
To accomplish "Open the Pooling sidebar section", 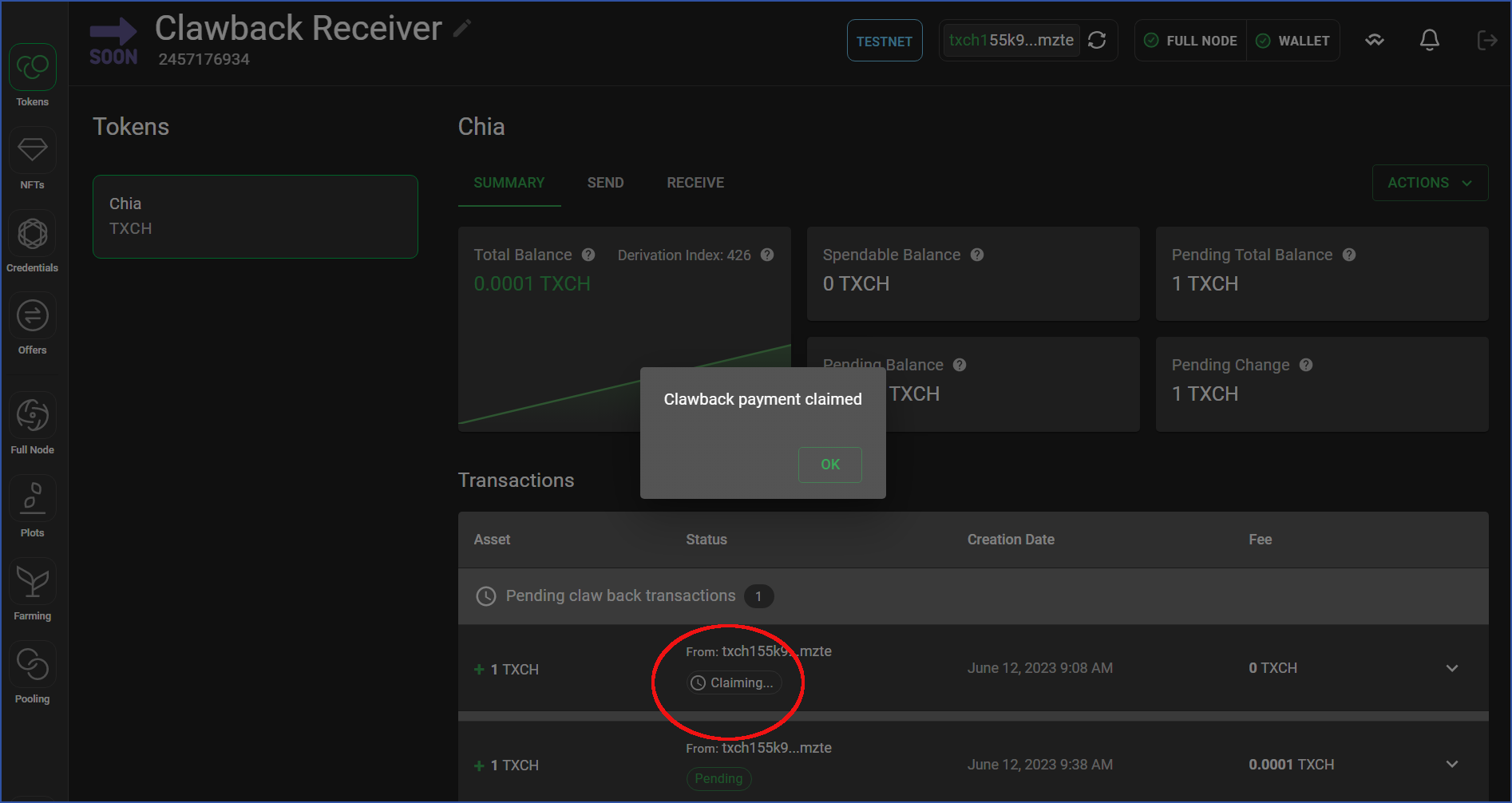I will pyautogui.click(x=33, y=673).
